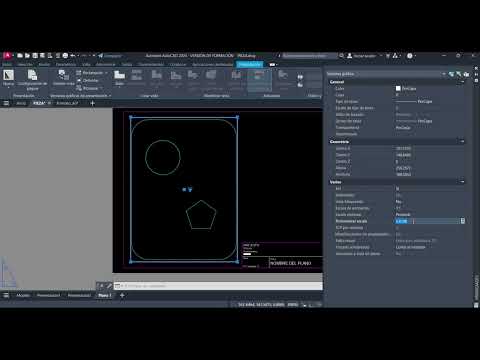The width and height of the screenshot is (480, 360).
Task: Click the Quick Select icon in Properties panel
Action: (451, 74)
